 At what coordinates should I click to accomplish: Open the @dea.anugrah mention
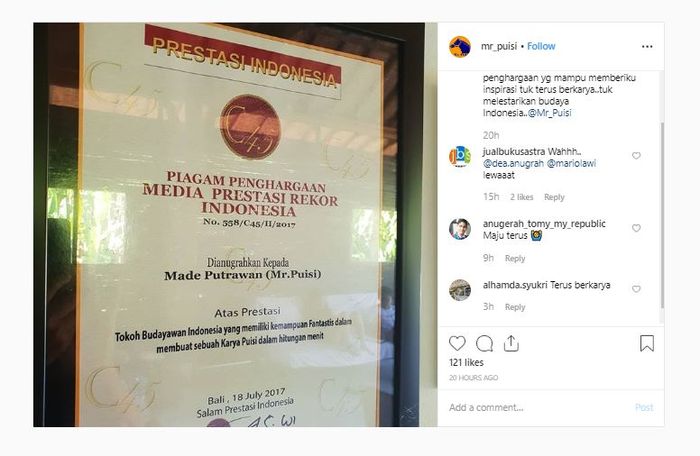(x=513, y=163)
